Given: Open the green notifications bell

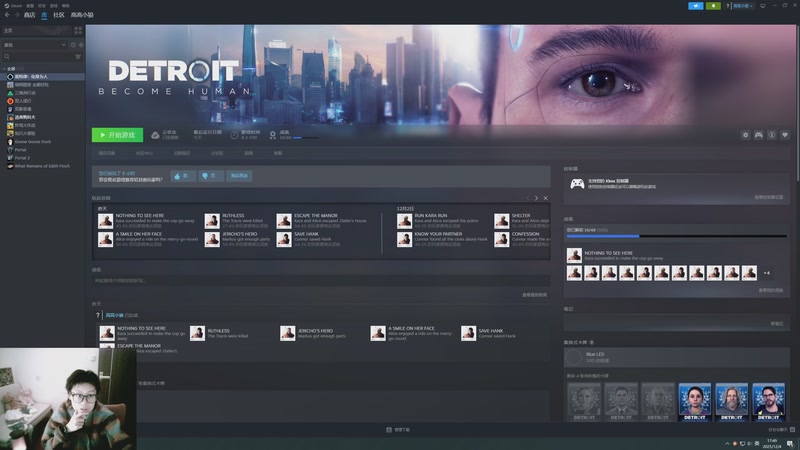Looking at the screenshot, I should pos(713,6).
